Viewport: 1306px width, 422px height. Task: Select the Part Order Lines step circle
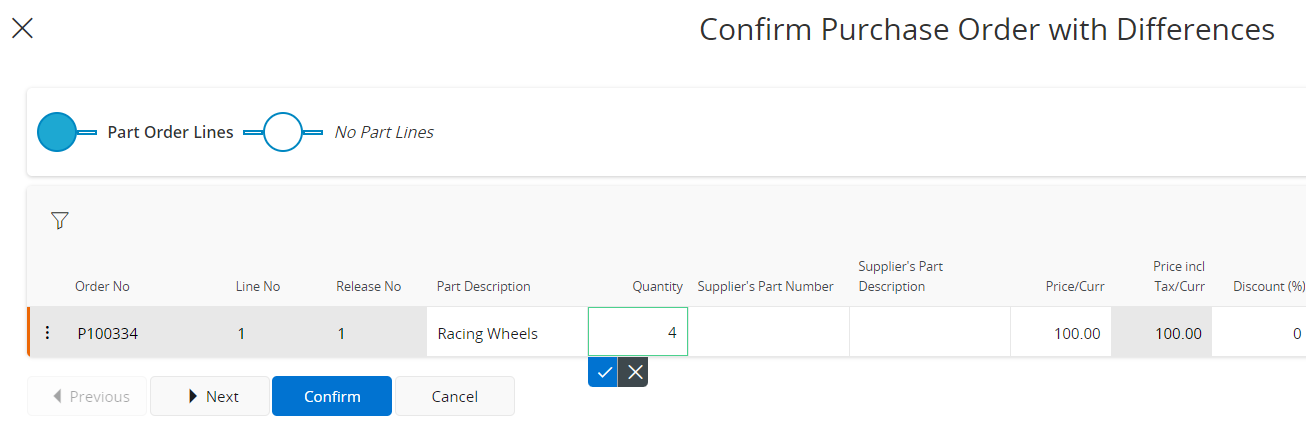pyautogui.click(x=57, y=132)
